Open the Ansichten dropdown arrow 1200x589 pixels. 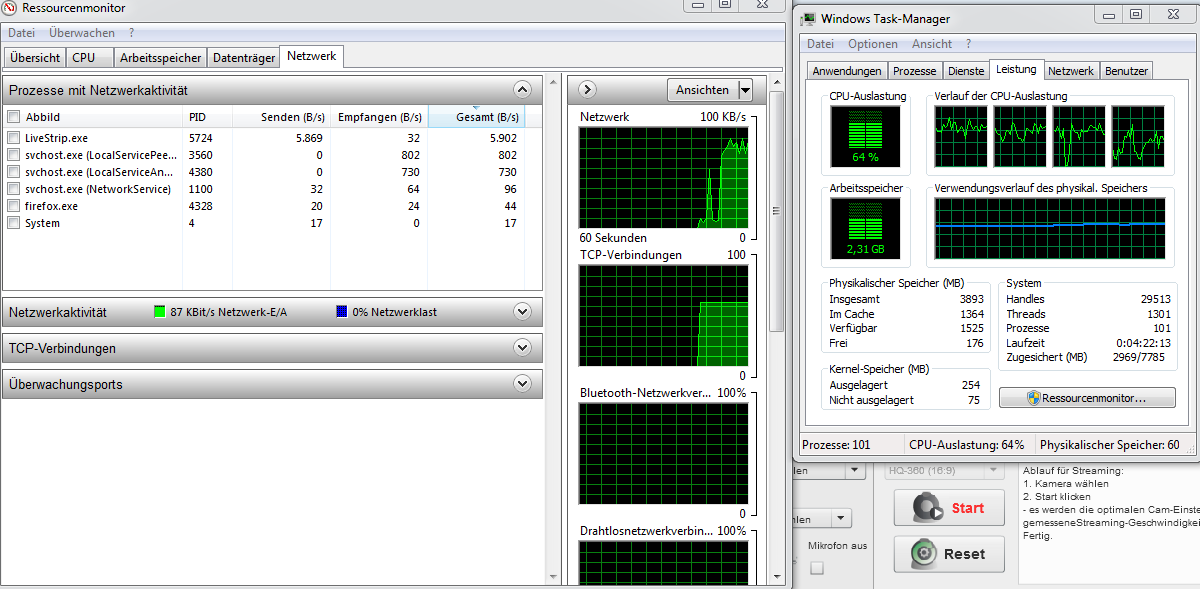(745, 90)
